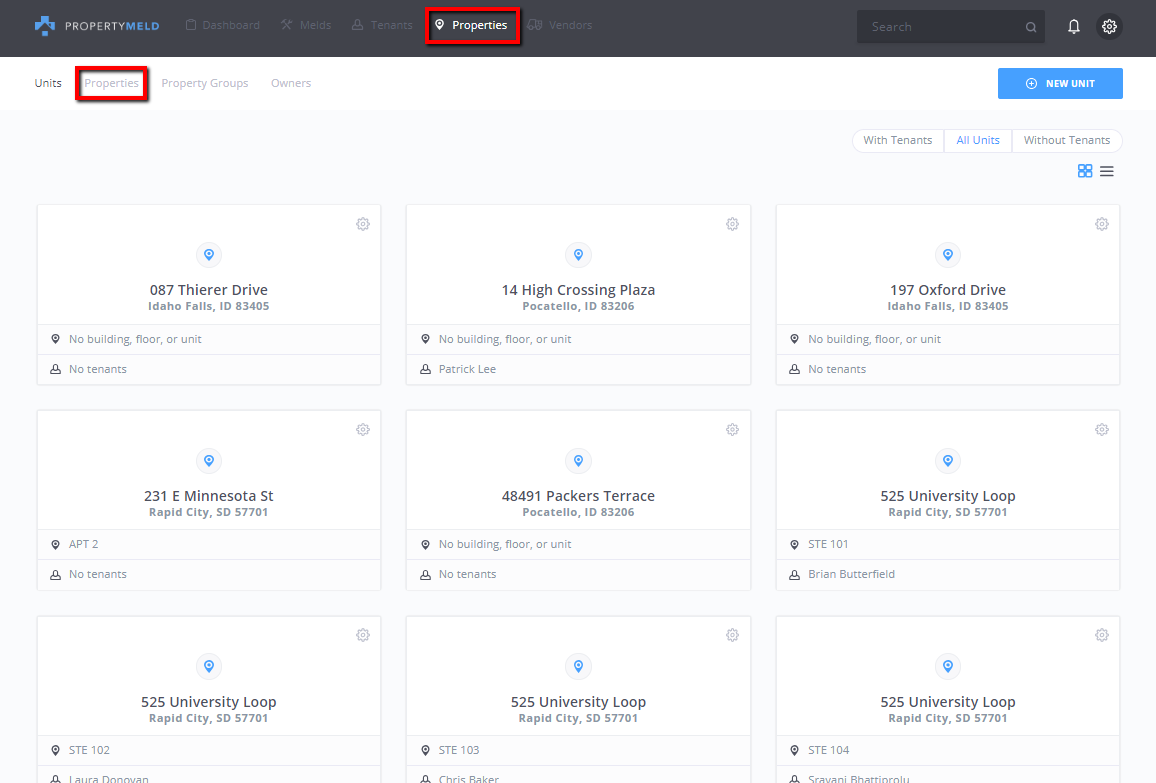Open the settings gear in top bar
Screen dimensions: 1156x783
point(1109,27)
